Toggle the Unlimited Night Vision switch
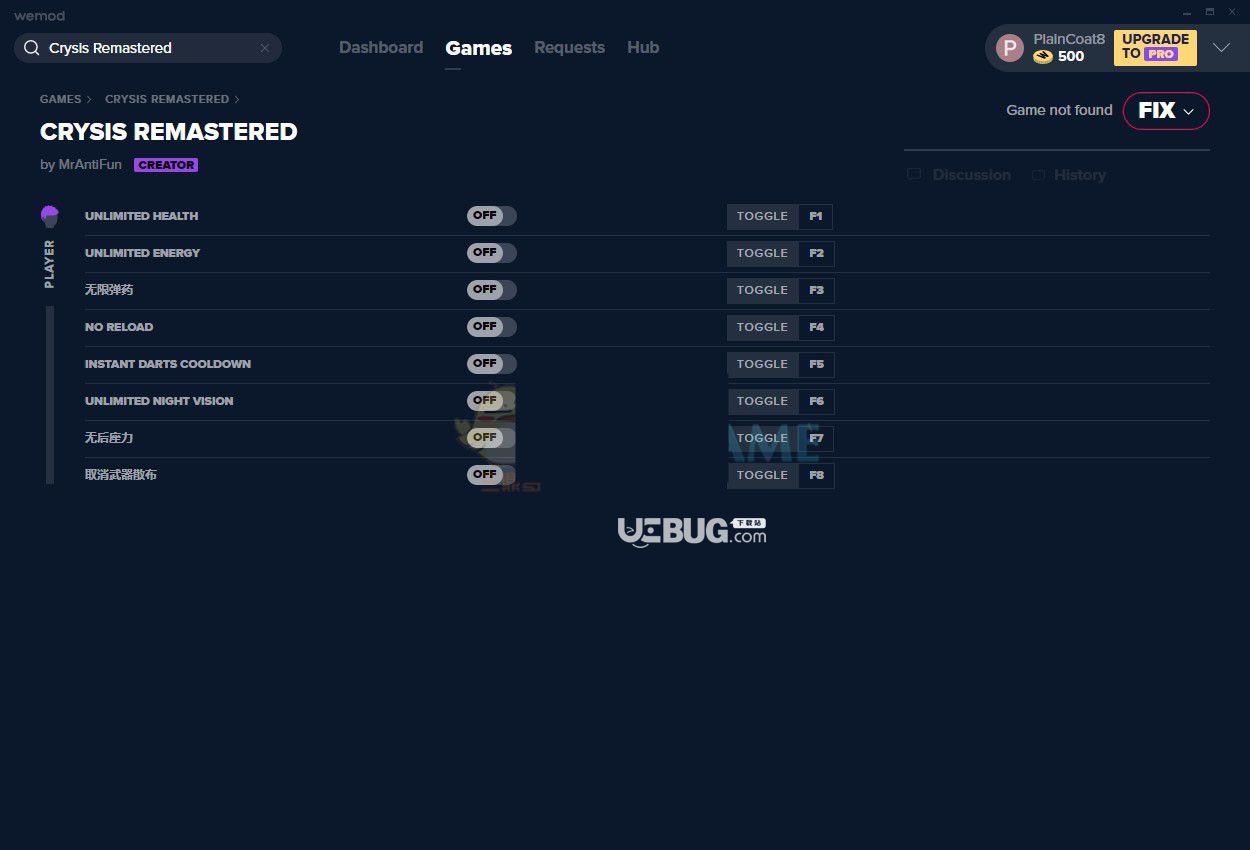Image resolution: width=1250 pixels, height=850 pixels. (x=492, y=401)
